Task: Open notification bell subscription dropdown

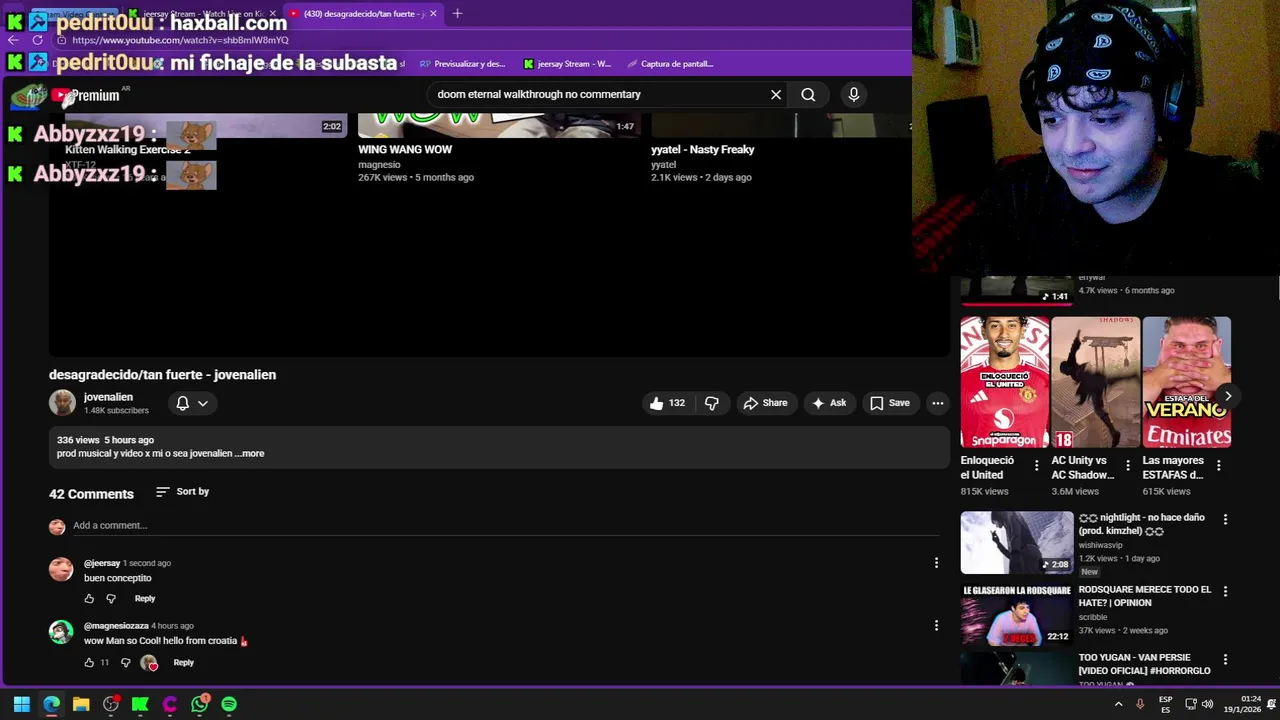Action: 192,403
